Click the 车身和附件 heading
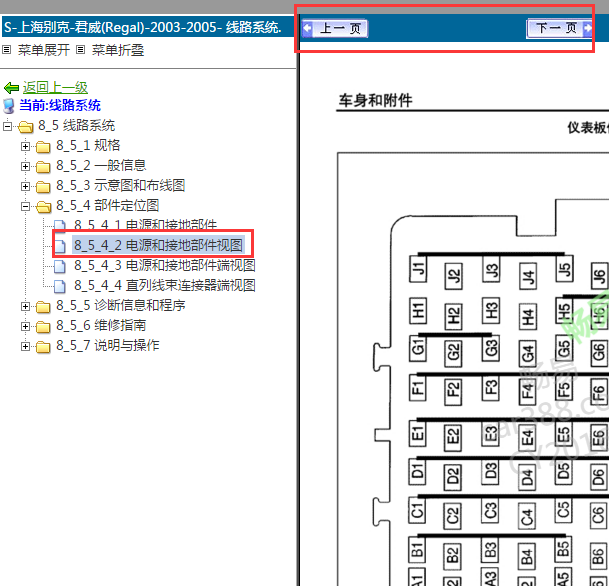 376,100
